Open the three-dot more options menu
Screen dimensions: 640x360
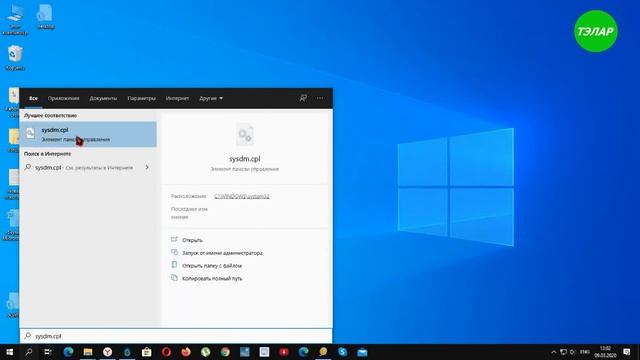(320, 98)
